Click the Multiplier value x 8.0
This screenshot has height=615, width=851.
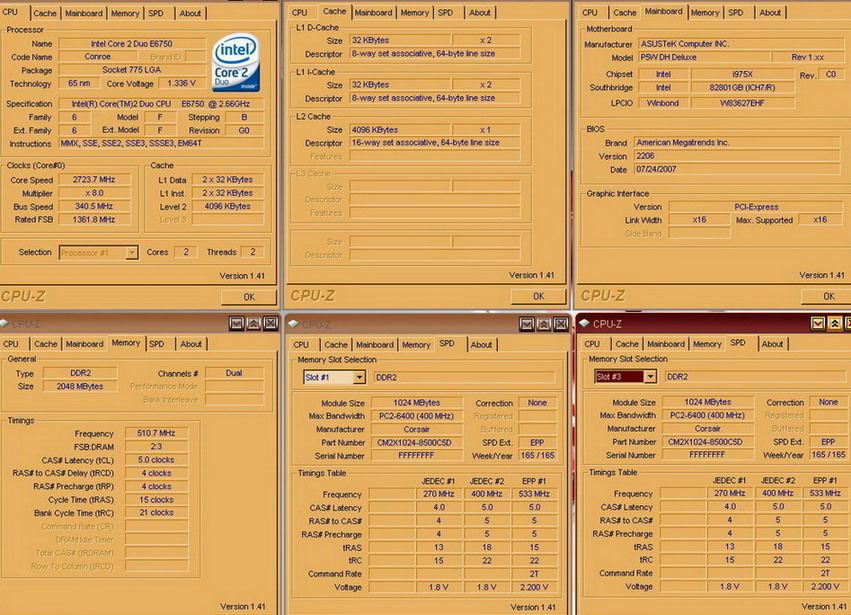click(x=94, y=193)
